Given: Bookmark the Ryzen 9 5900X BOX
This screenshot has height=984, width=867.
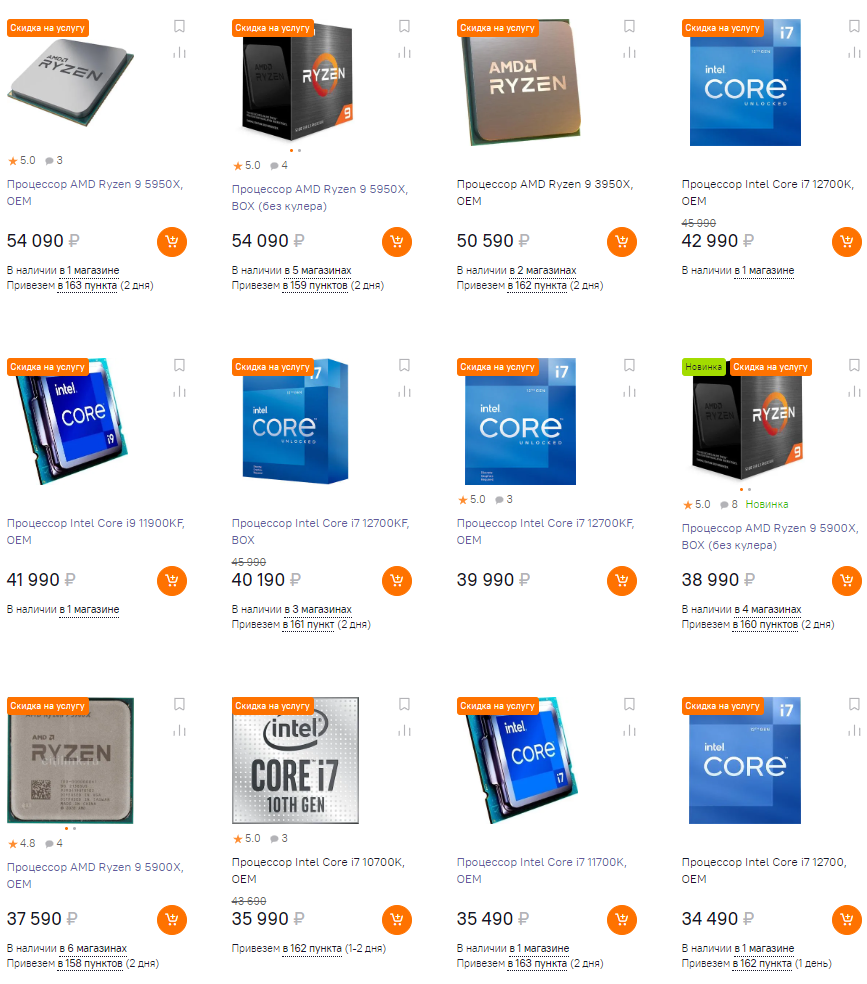Looking at the screenshot, I should [x=854, y=365].
